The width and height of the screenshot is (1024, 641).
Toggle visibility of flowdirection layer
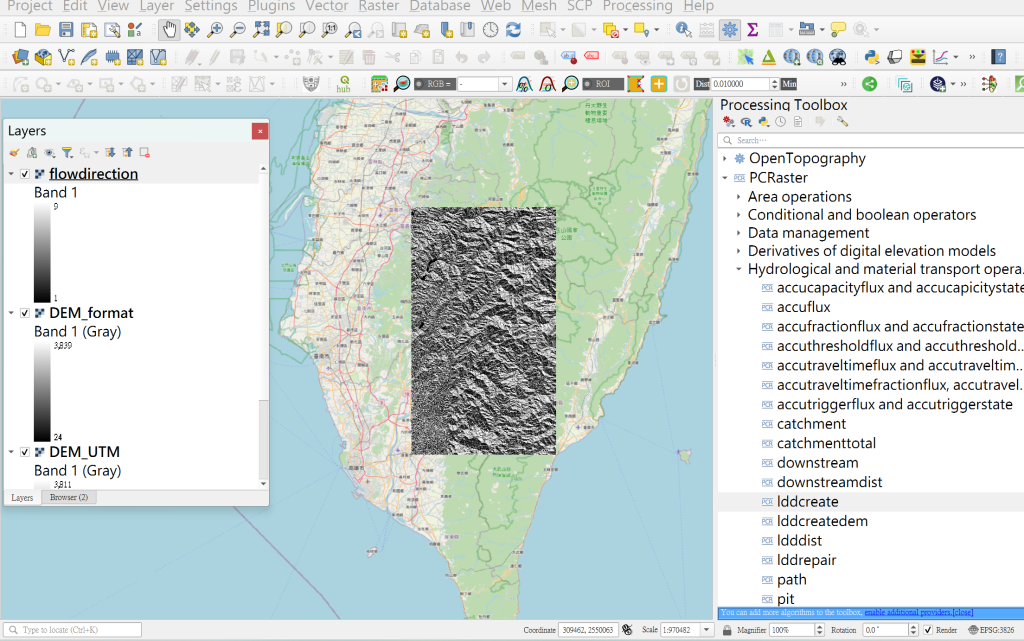(25, 174)
